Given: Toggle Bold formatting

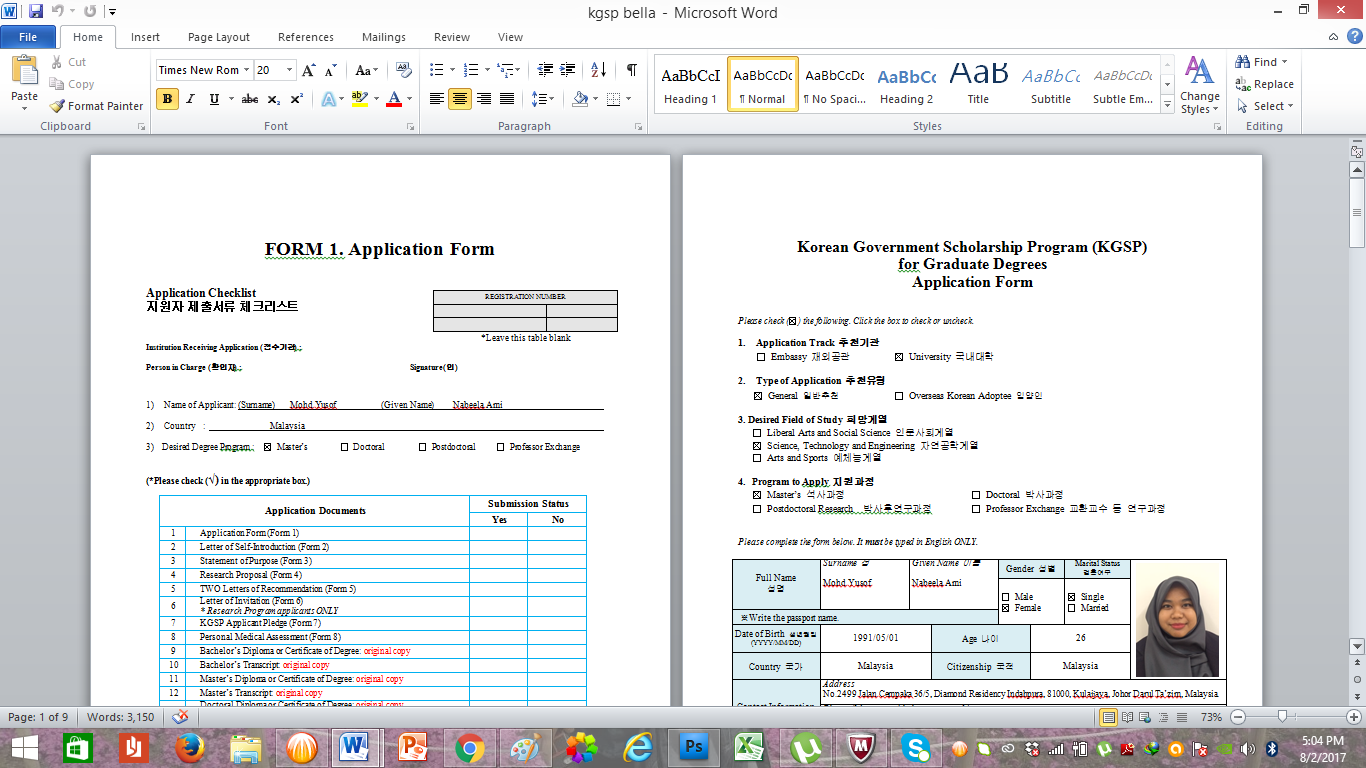Looking at the screenshot, I should click(167, 99).
